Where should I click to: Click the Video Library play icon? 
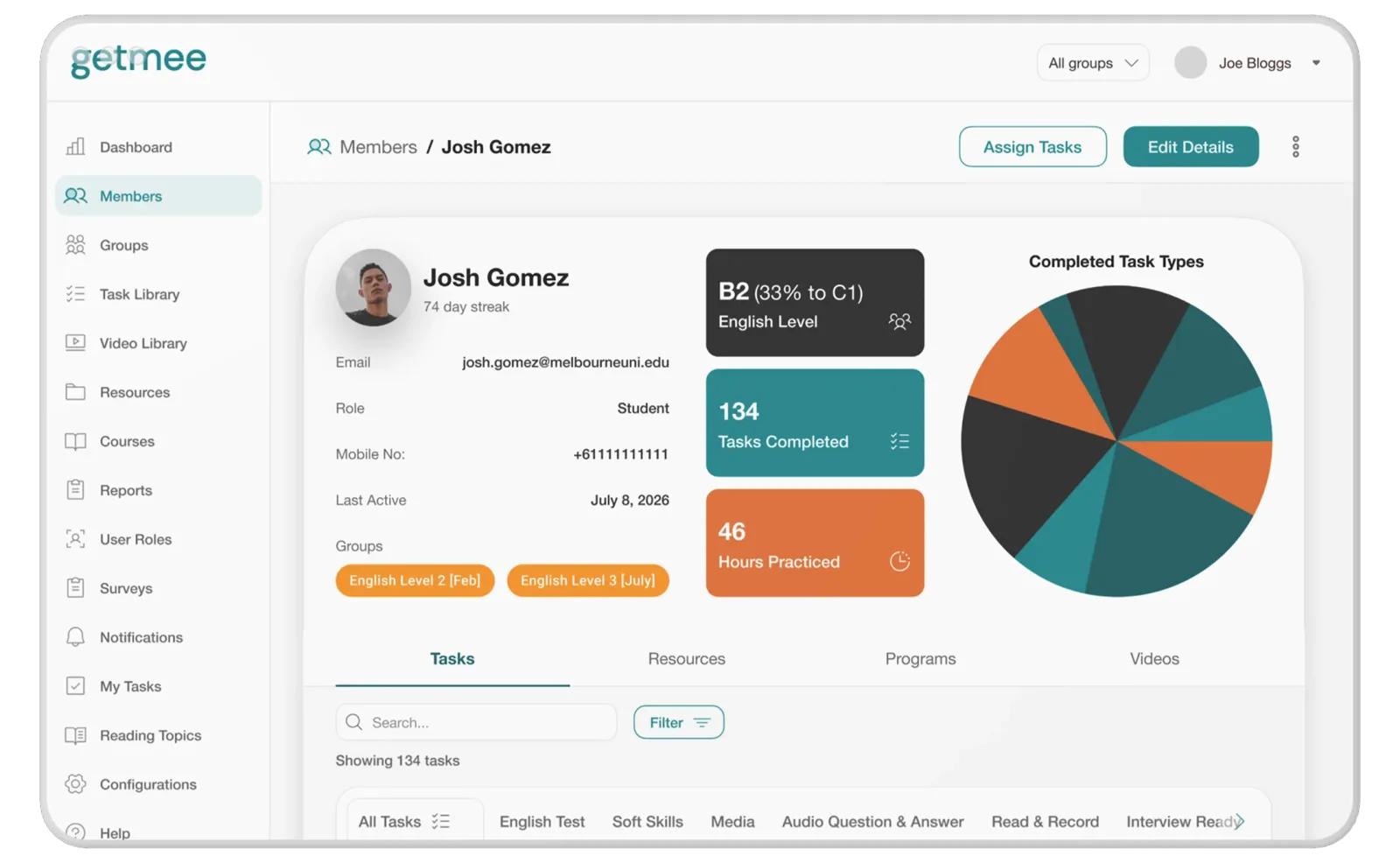76,342
